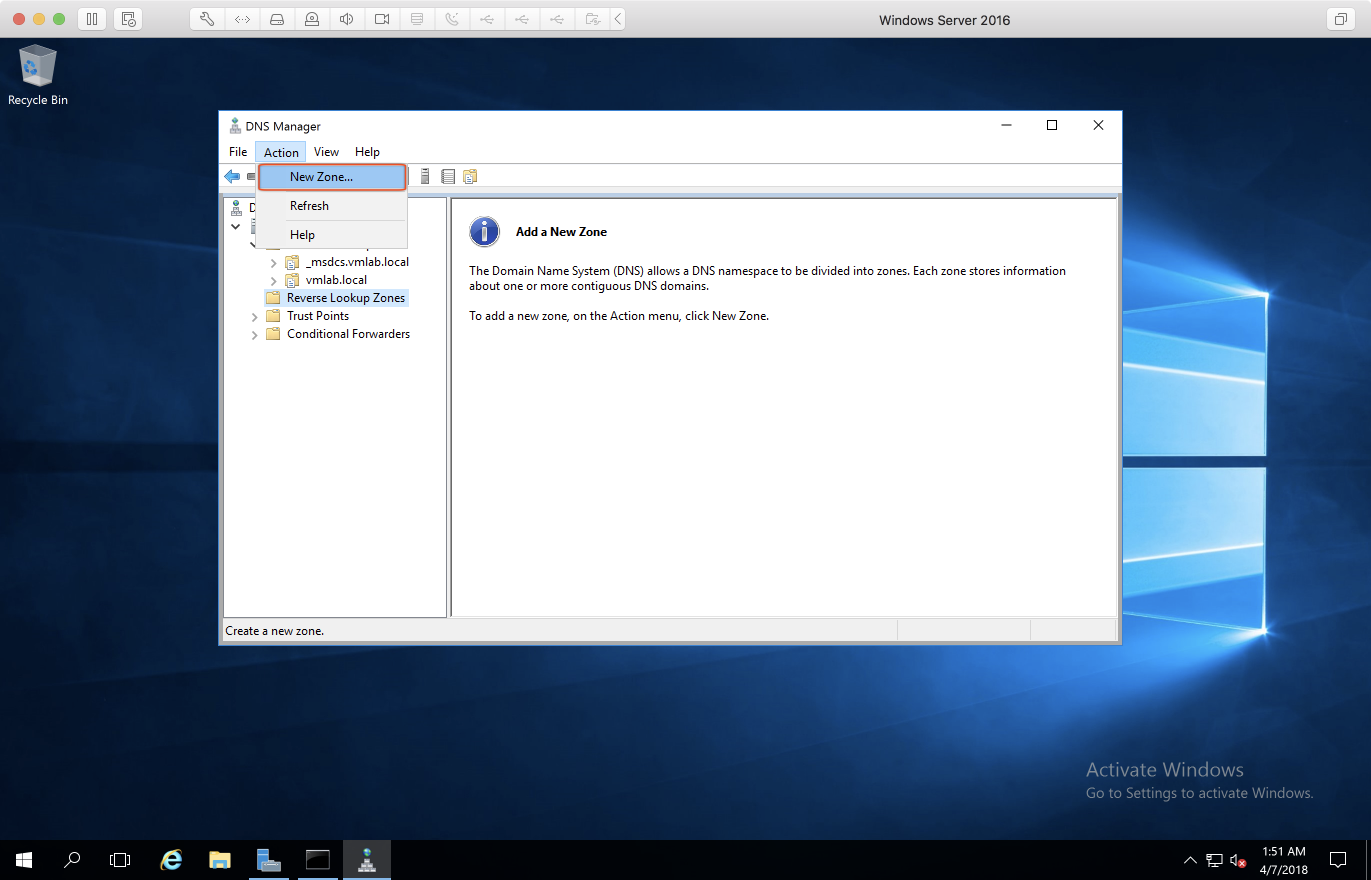The image size is (1371, 880).
Task: Click the VM sound speaker icon
Action: 346,19
